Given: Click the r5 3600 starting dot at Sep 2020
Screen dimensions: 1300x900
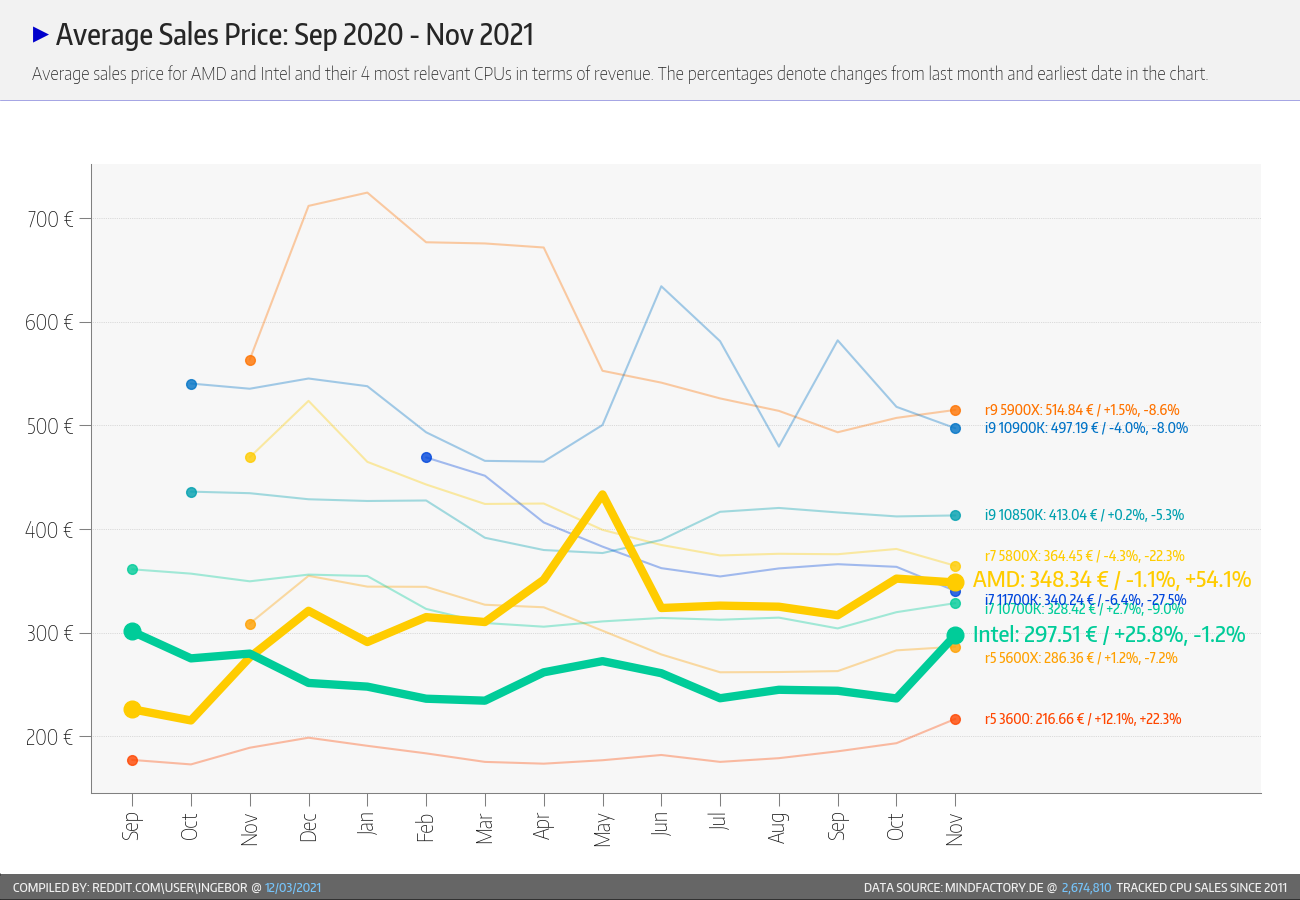Looking at the screenshot, I should (x=132, y=760).
